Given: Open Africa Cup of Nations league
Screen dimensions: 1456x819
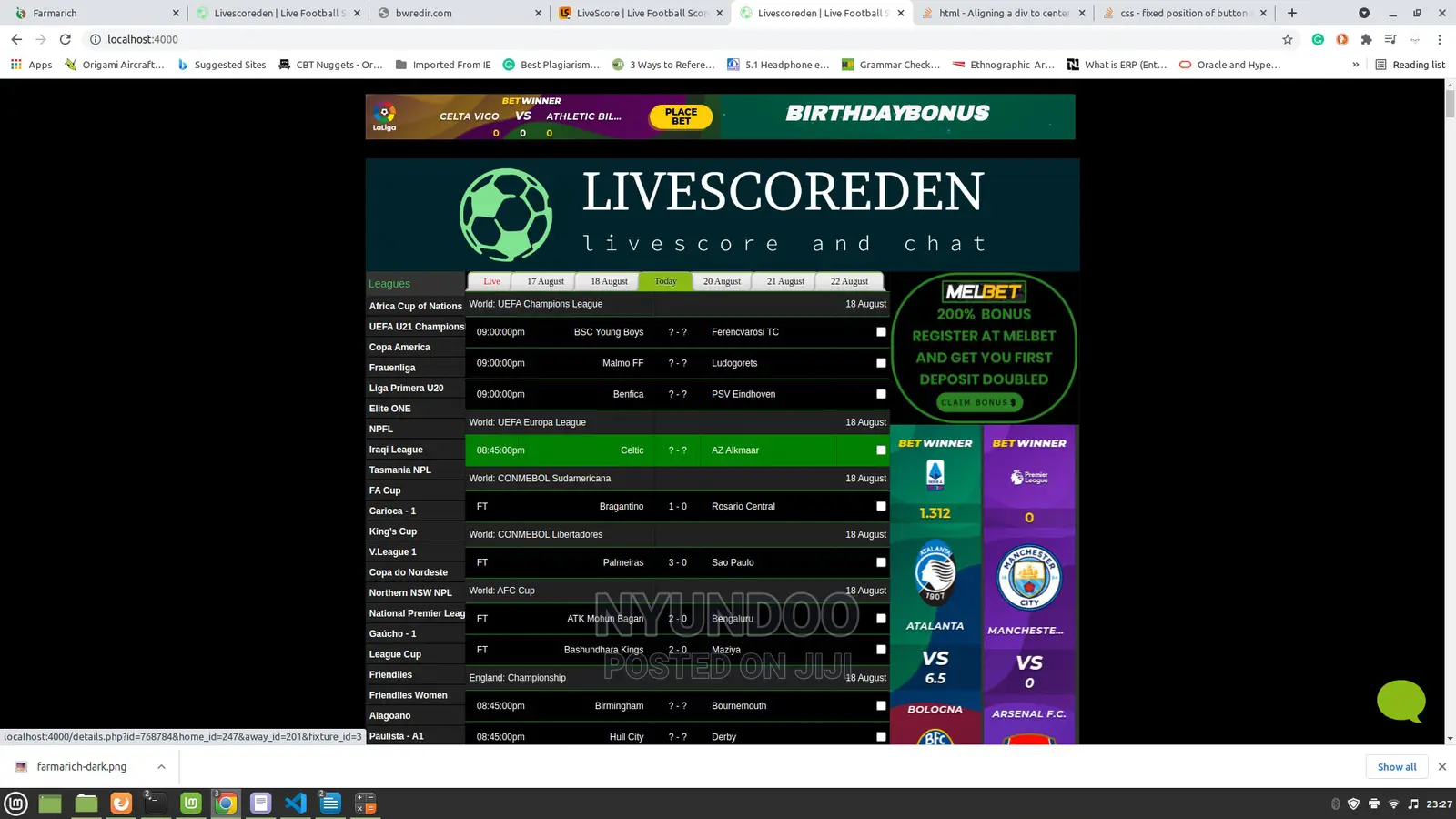Looking at the screenshot, I should point(416,307).
